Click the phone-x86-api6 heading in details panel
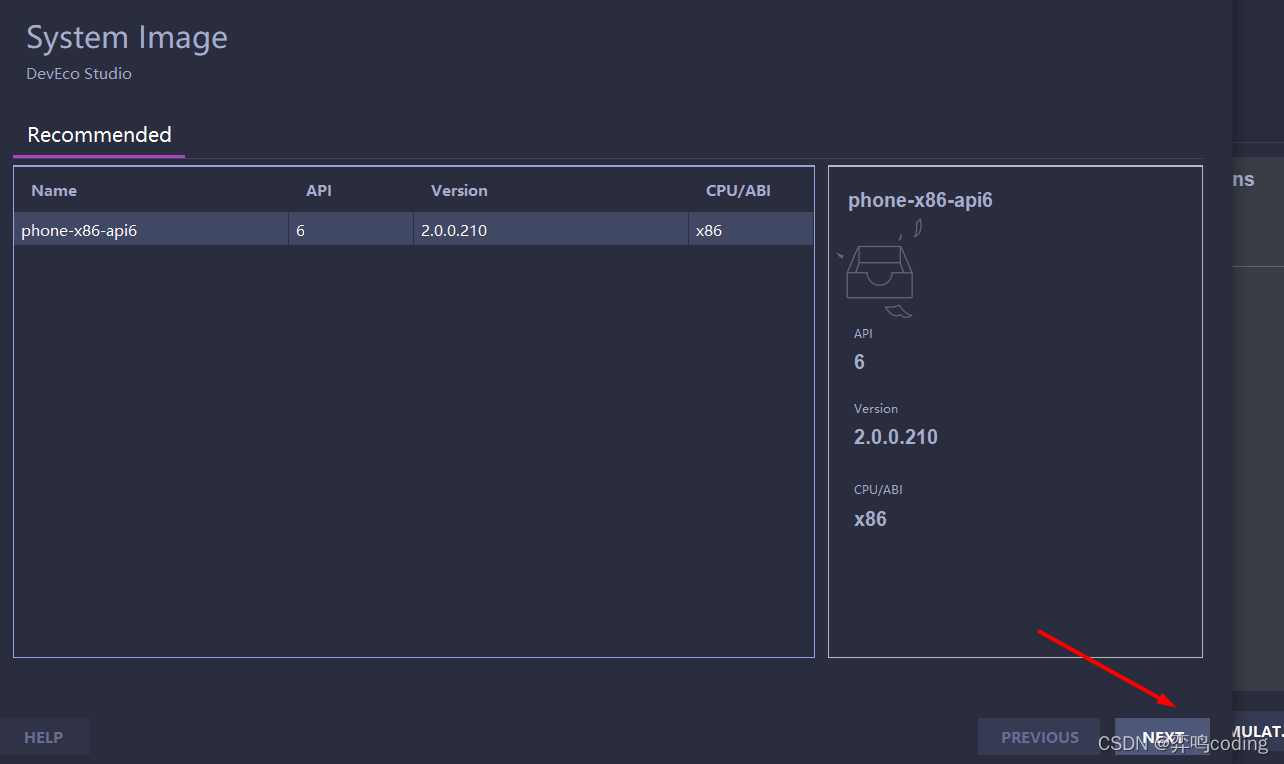 pos(920,200)
